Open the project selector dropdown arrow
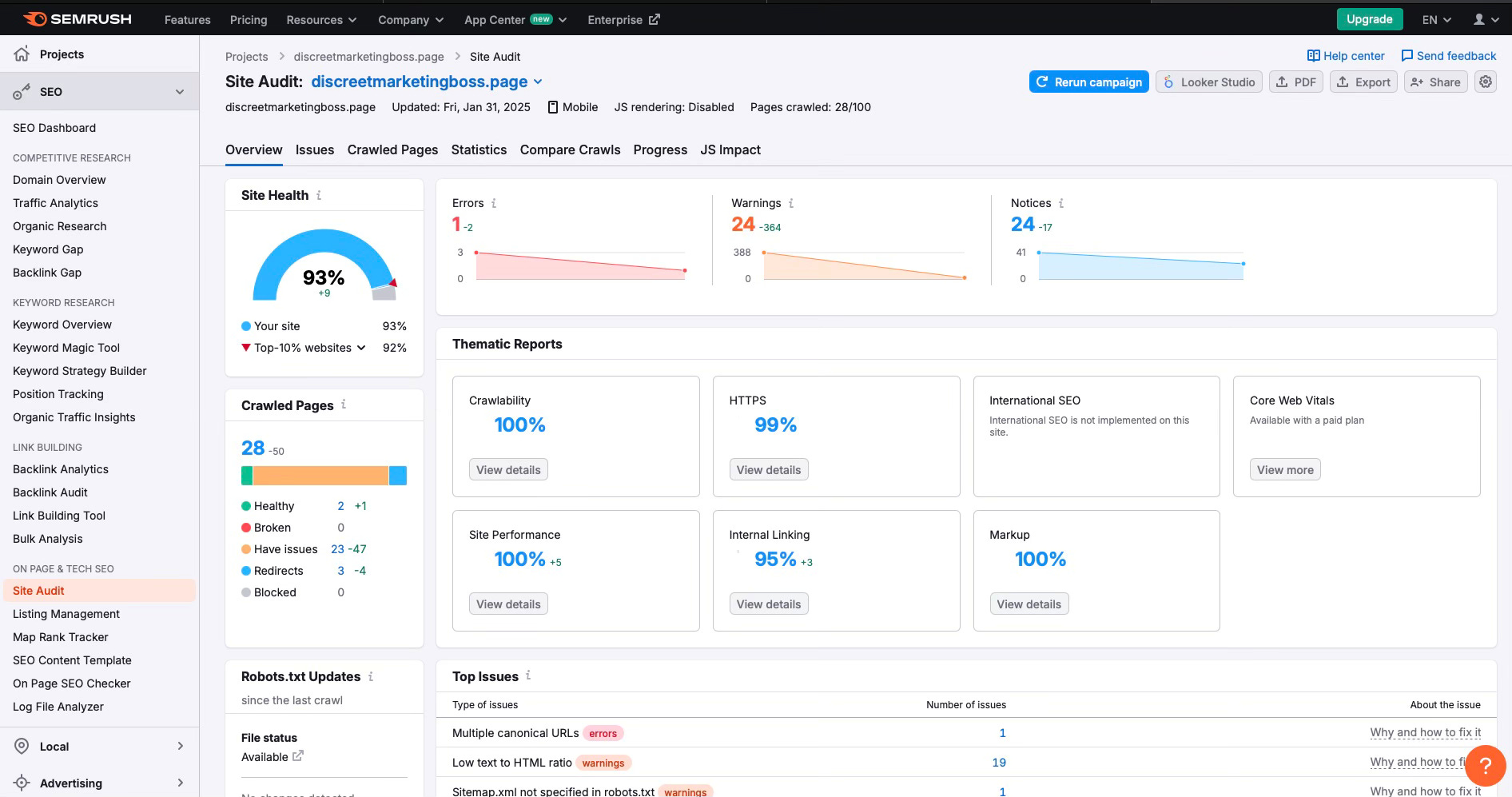Viewport: 1512px width, 797px height. point(538,82)
